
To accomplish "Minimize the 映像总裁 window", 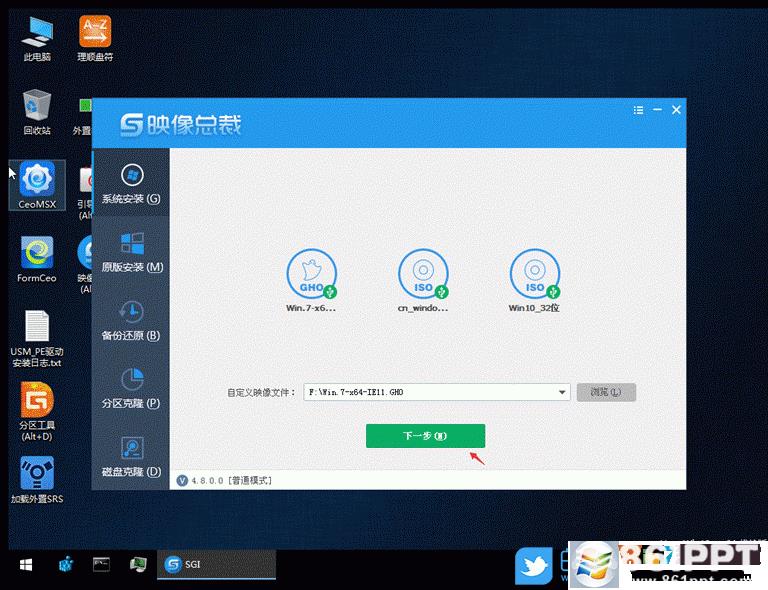I will point(657,110).
